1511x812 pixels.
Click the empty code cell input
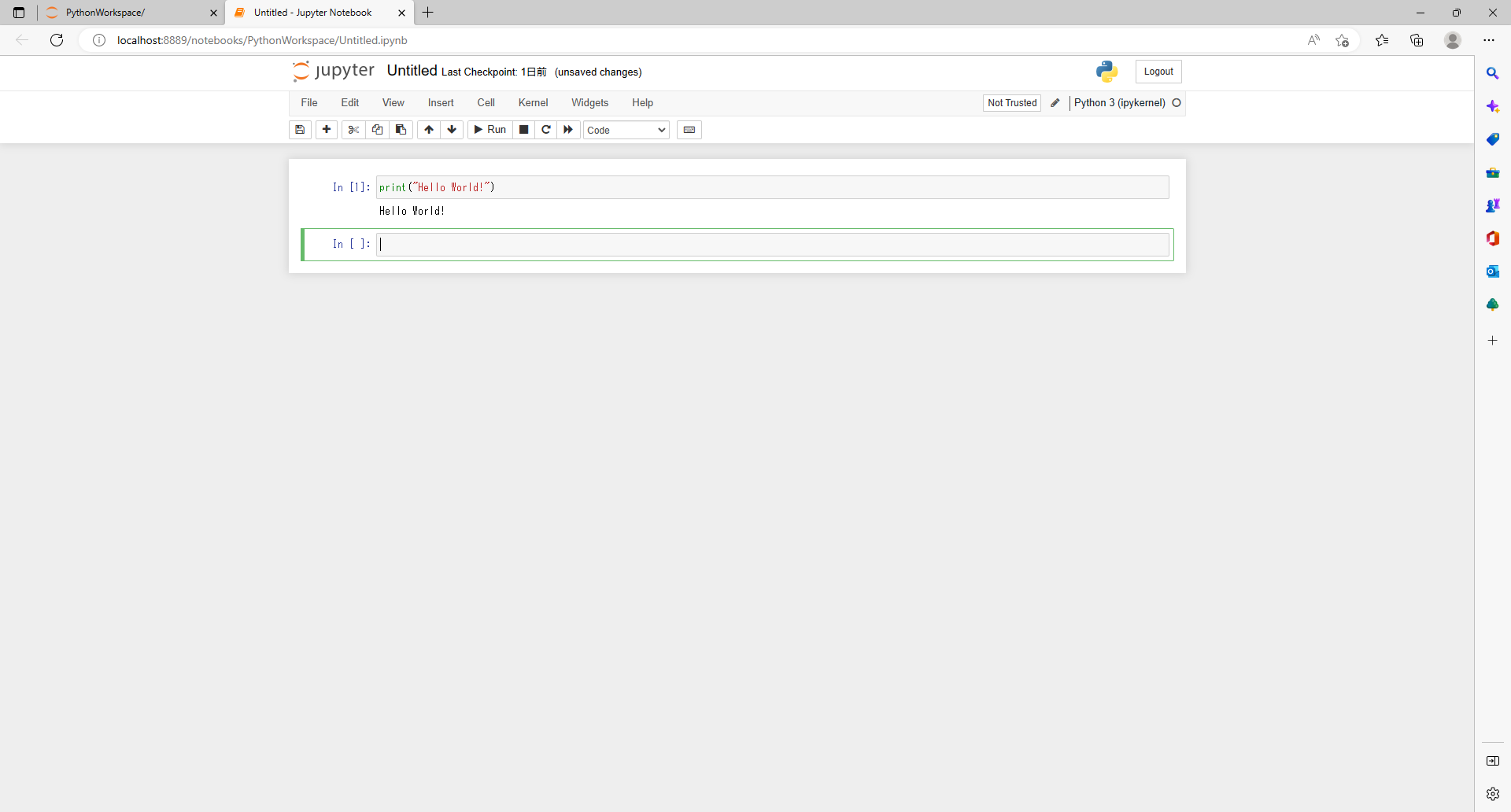[773, 245]
